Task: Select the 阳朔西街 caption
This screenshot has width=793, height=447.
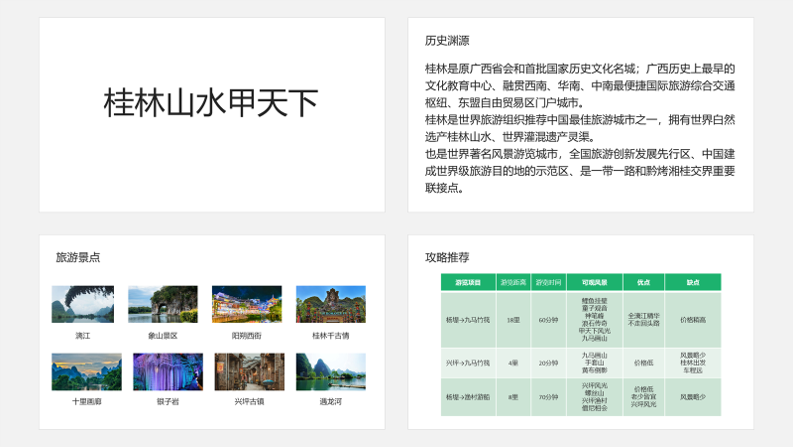Action: [247, 336]
